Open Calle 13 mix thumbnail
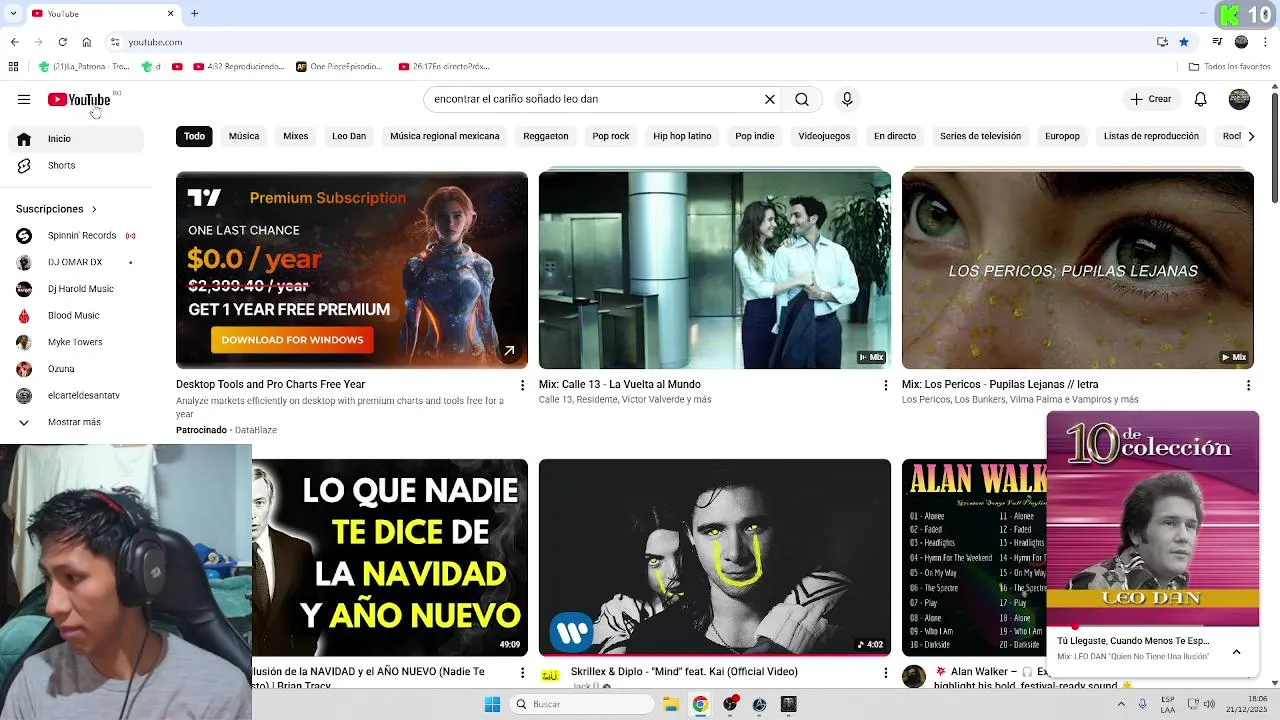 [715, 270]
